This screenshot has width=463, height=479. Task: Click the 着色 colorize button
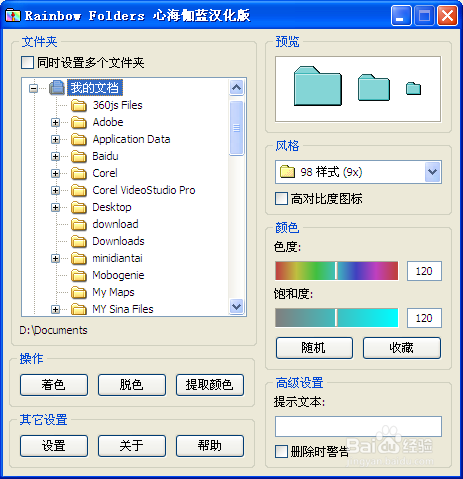54,385
